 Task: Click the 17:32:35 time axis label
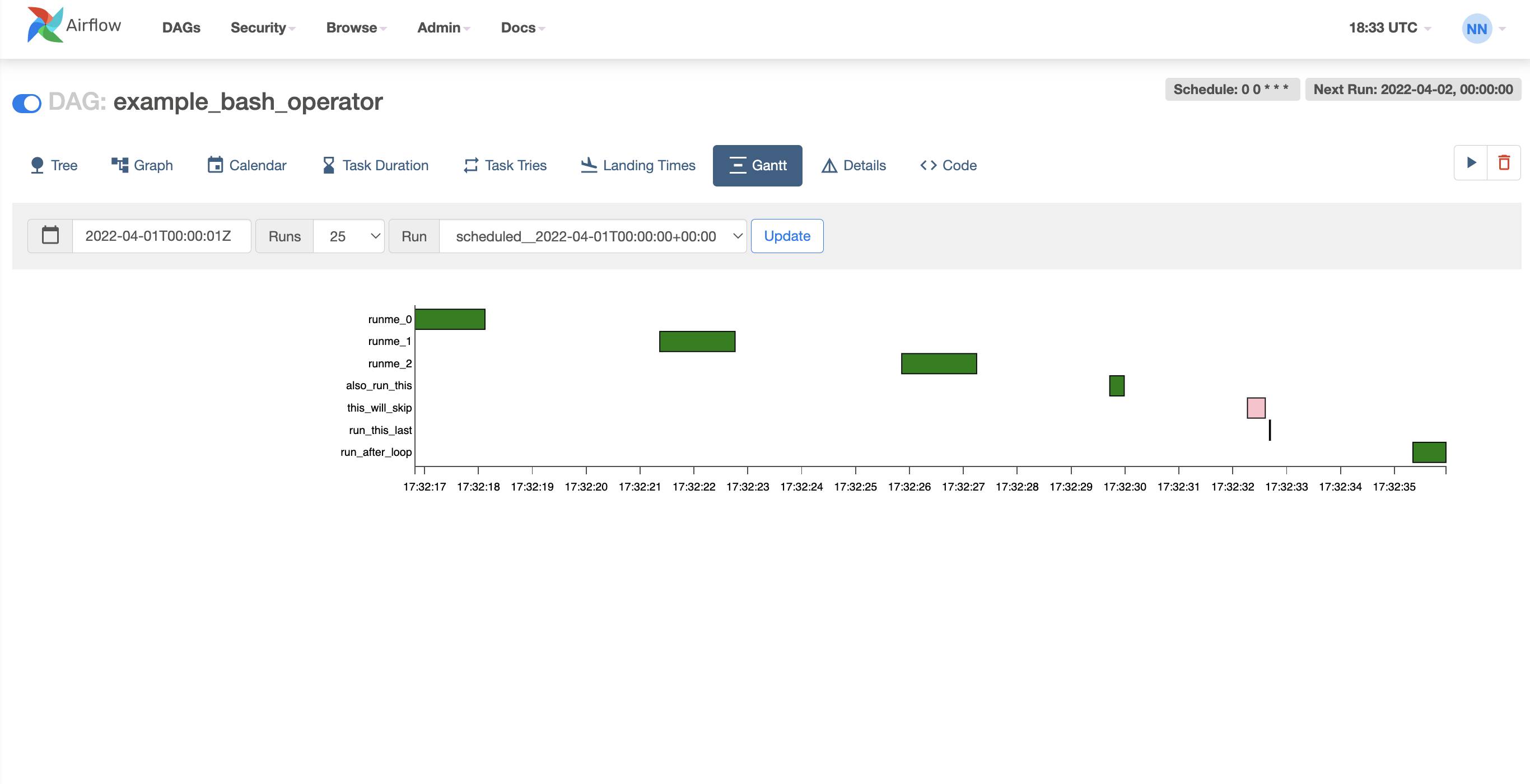pyautogui.click(x=1394, y=487)
